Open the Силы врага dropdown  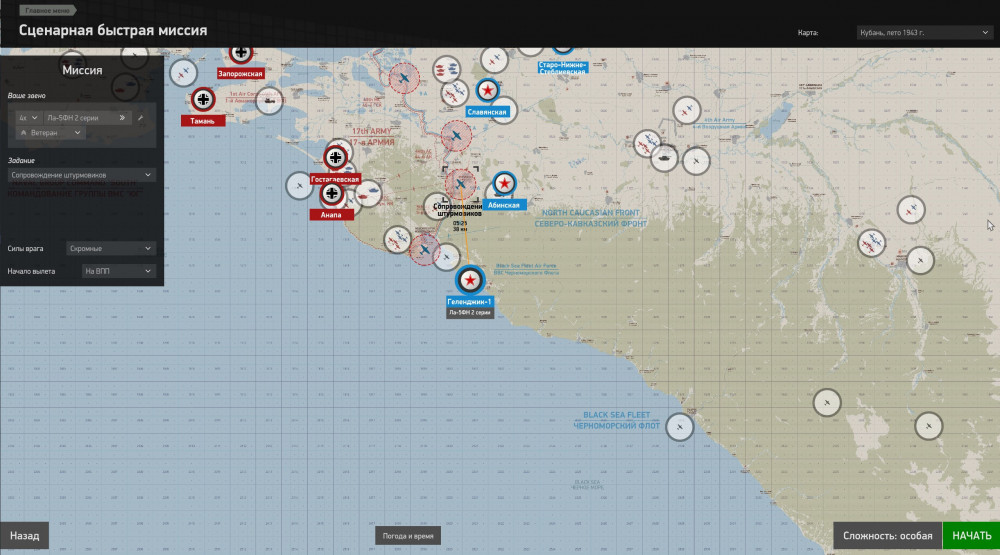110,248
